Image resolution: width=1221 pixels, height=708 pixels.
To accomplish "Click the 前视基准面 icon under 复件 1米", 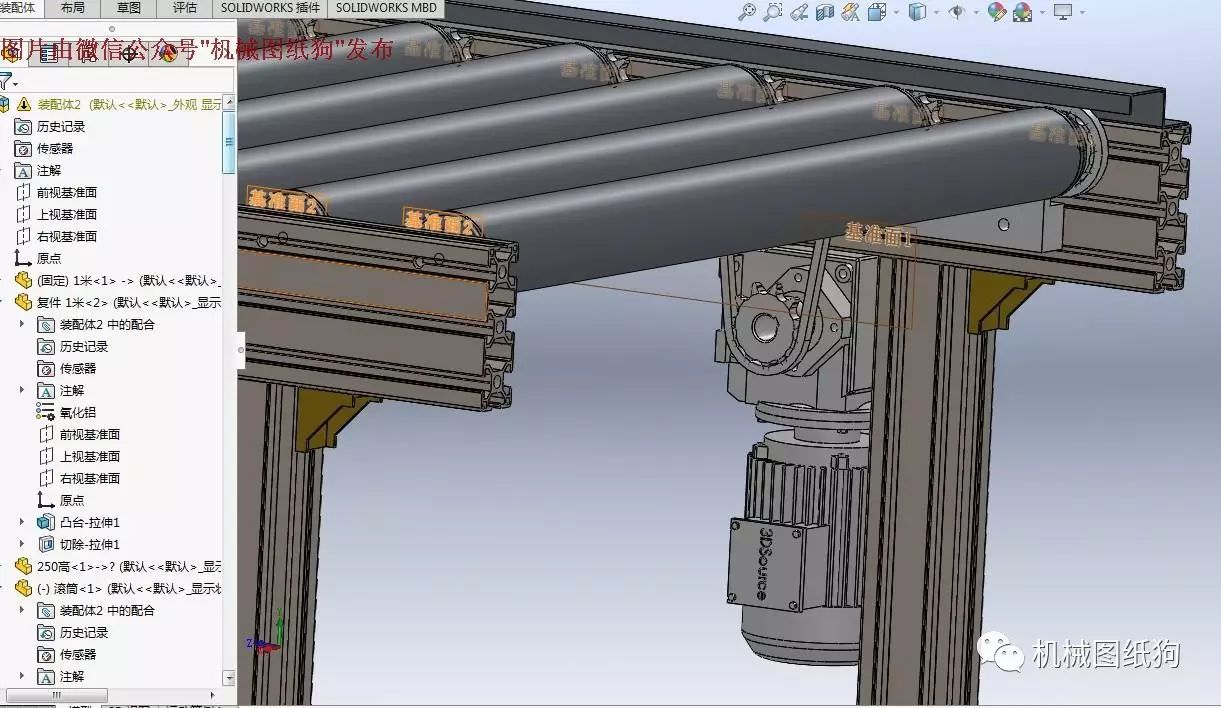I will [x=46, y=434].
